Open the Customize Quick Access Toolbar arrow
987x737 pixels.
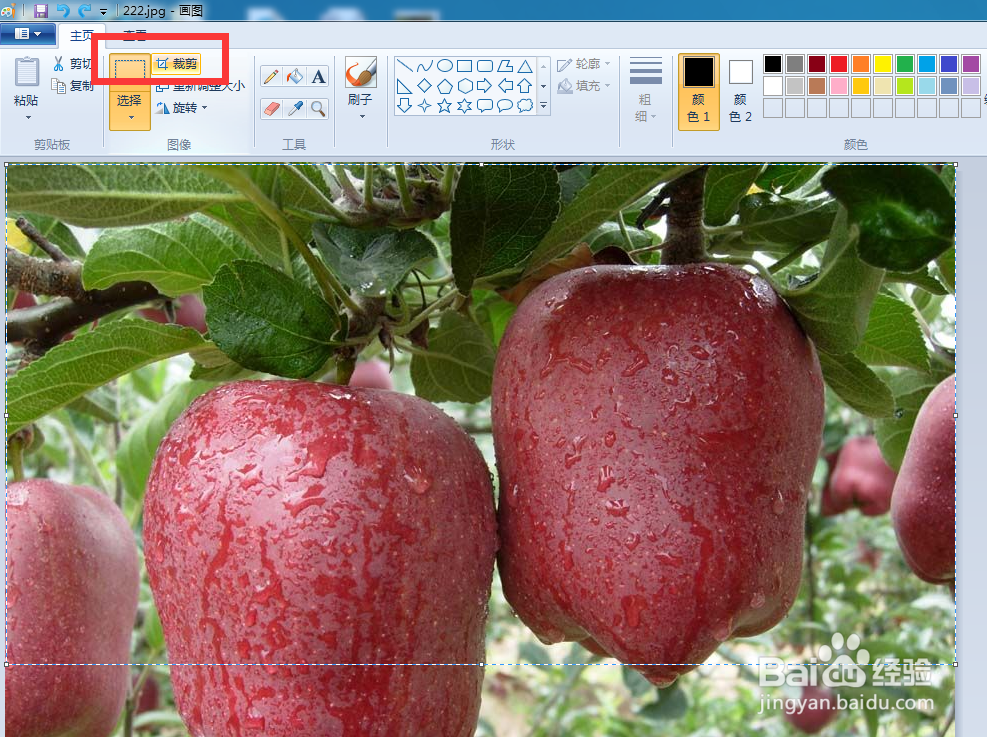pyautogui.click(x=103, y=11)
